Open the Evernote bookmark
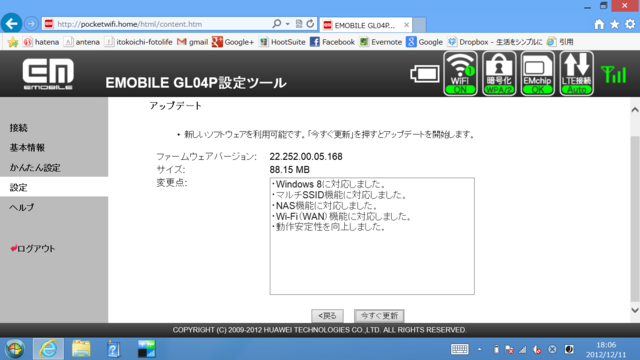Image resolution: width=640 pixels, height=360 pixels. pos(380,42)
